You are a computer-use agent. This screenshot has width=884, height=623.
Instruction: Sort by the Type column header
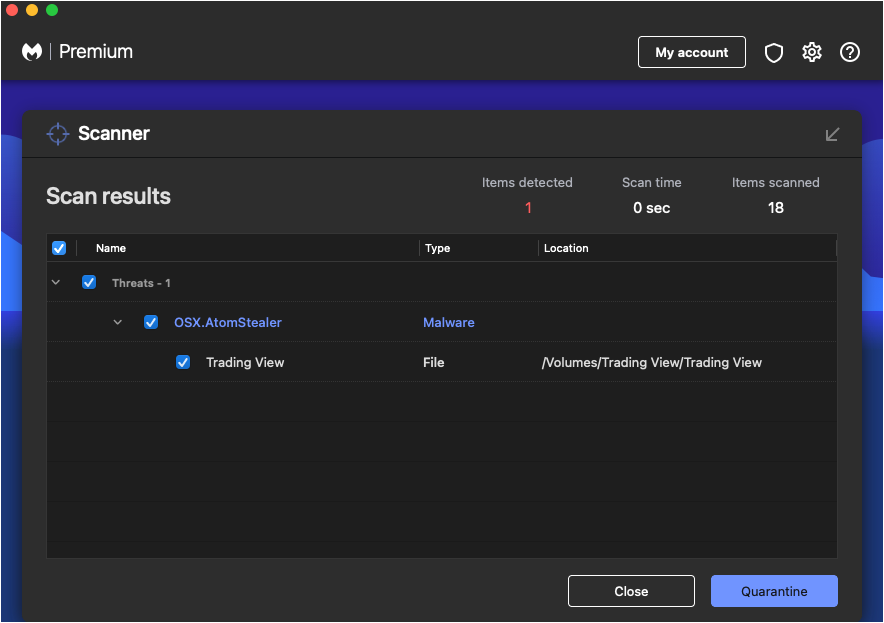pos(437,248)
